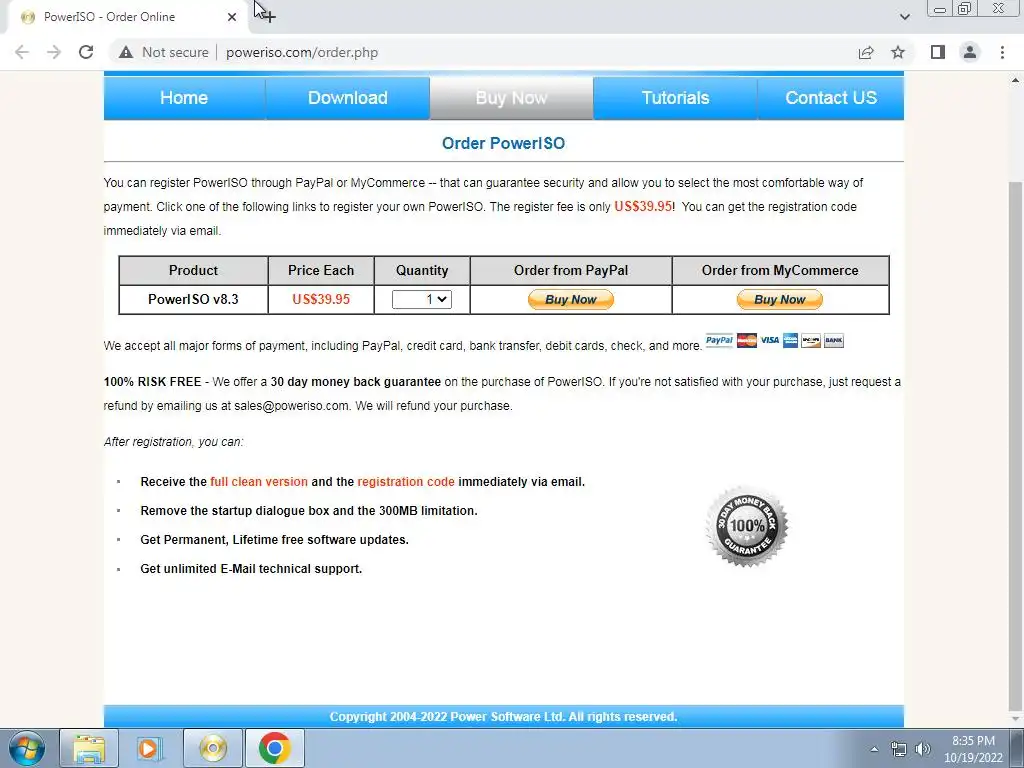Click the PowerISO v8.3 product cell
This screenshot has height=768, width=1024.
pyautogui.click(x=193, y=299)
